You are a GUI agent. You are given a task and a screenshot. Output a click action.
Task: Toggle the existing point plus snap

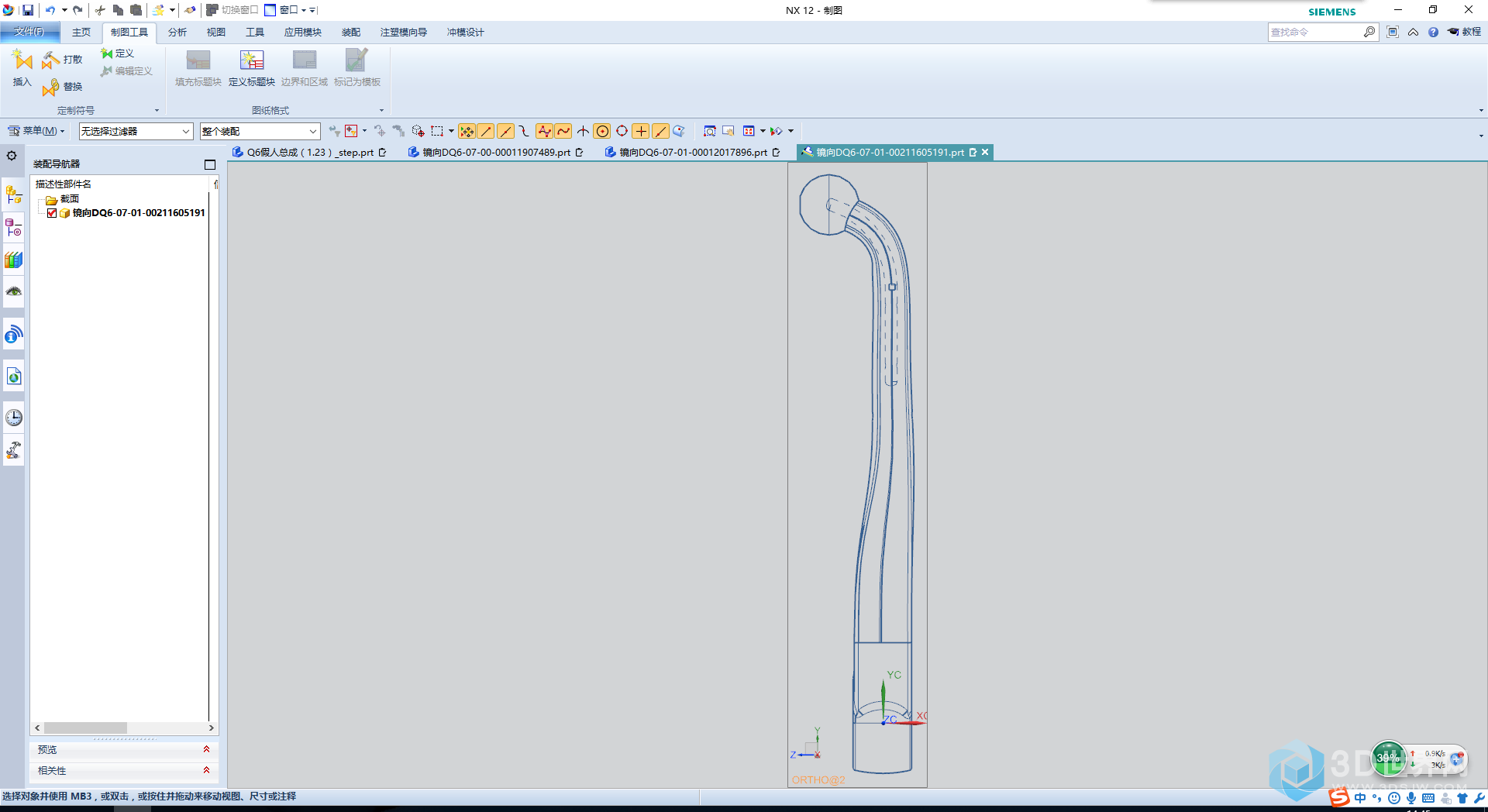[x=641, y=131]
